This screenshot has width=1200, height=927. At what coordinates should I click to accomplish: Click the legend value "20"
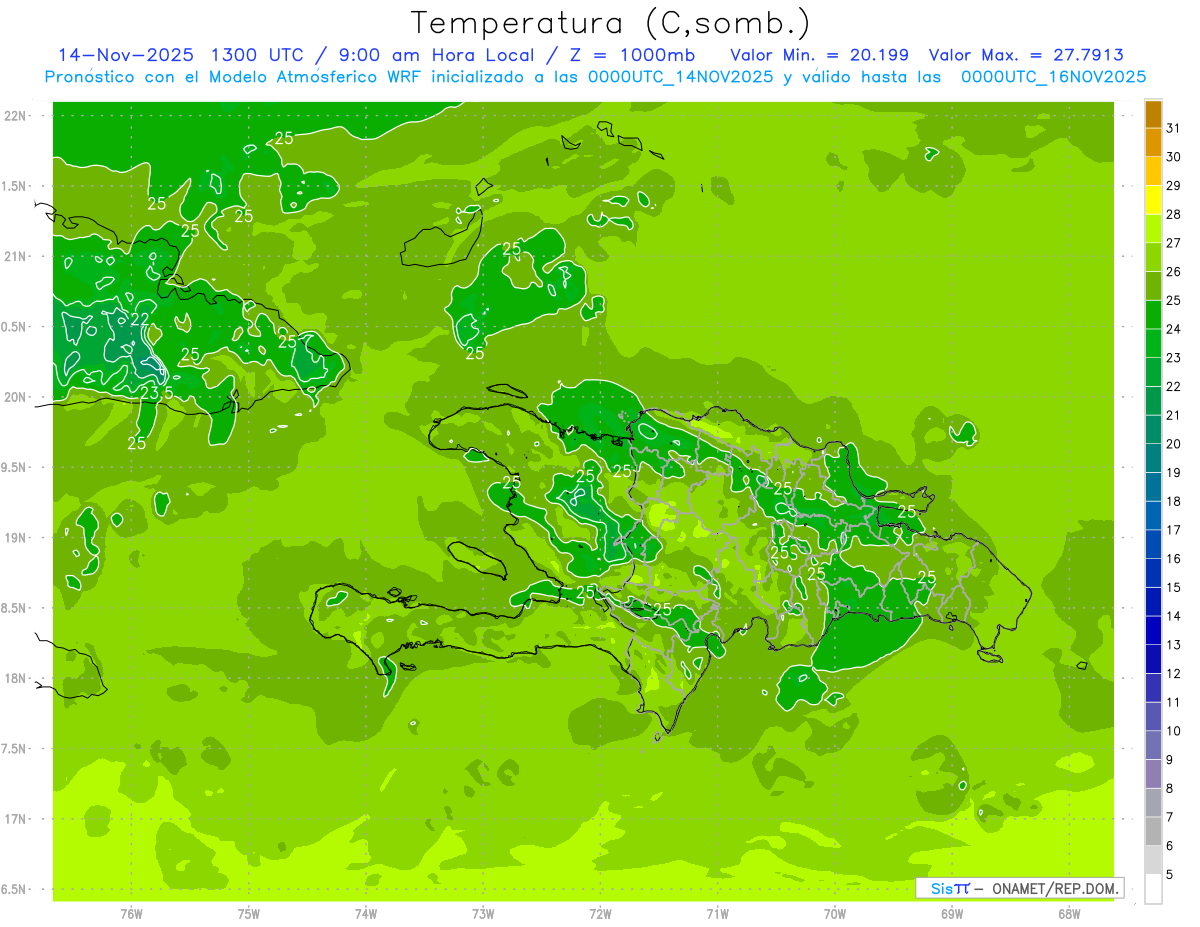tap(1173, 444)
